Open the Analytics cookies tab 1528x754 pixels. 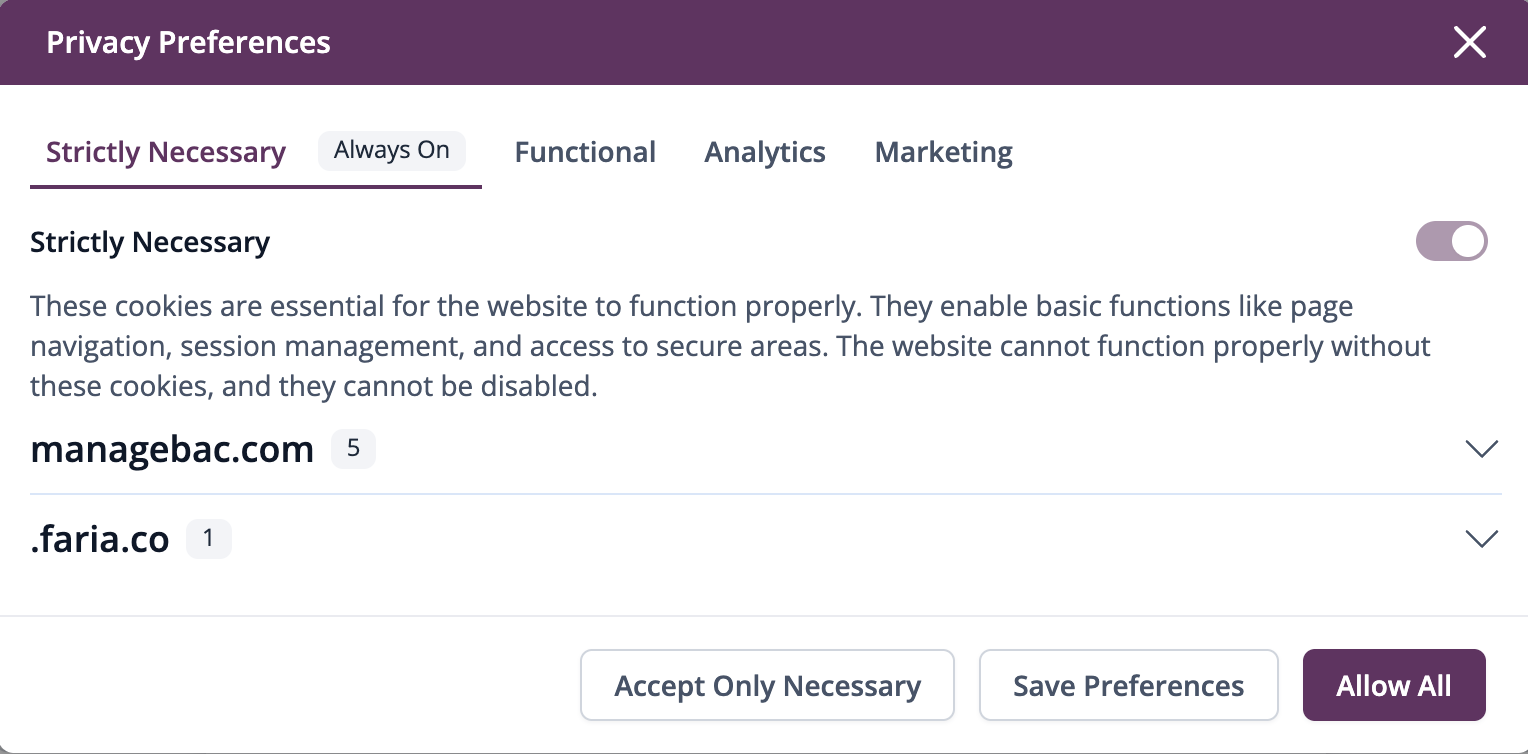coord(765,152)
